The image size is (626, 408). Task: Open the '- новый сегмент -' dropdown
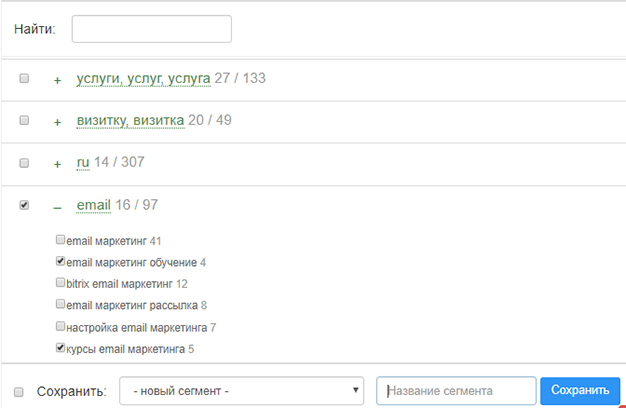tap(242, 391)
